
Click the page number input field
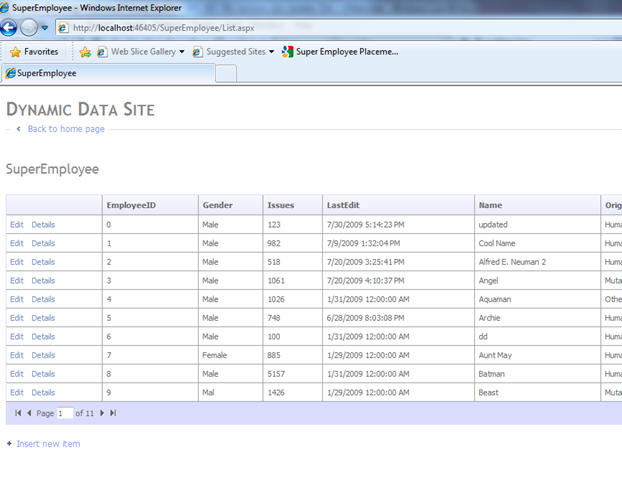pyautogui.click(x=65, y=413)
